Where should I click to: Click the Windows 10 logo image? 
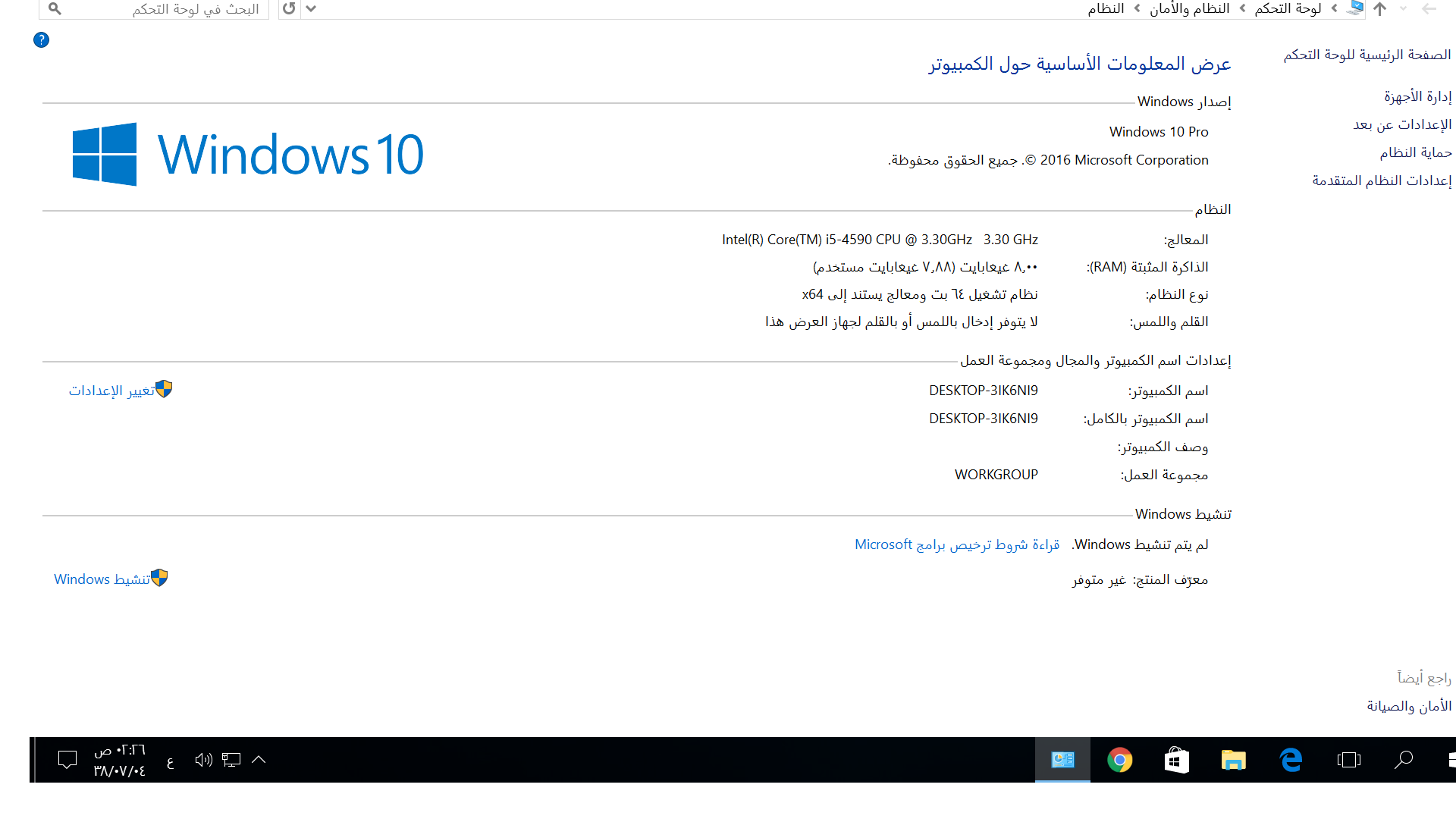click(x=248, y=155)
